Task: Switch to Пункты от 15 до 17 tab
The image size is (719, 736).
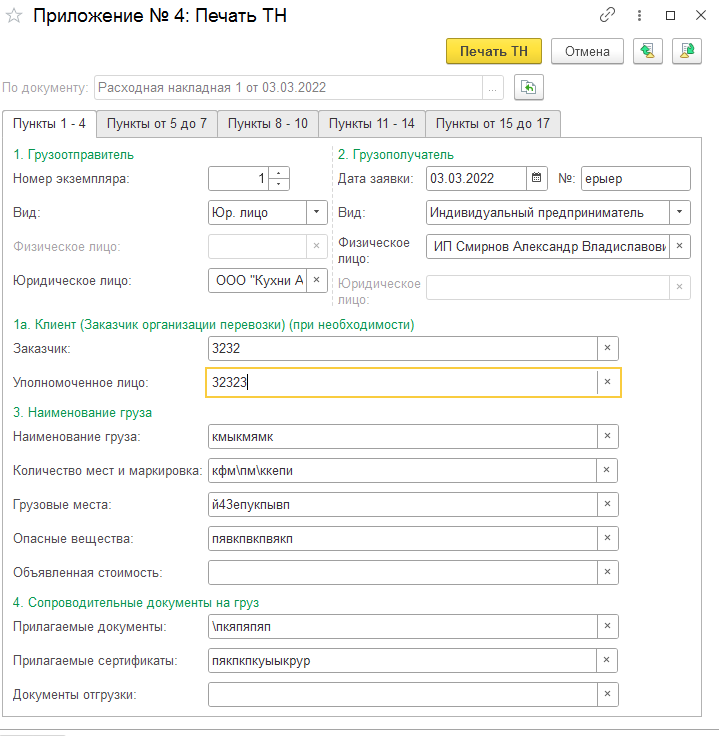Action: tap(493, 124)
